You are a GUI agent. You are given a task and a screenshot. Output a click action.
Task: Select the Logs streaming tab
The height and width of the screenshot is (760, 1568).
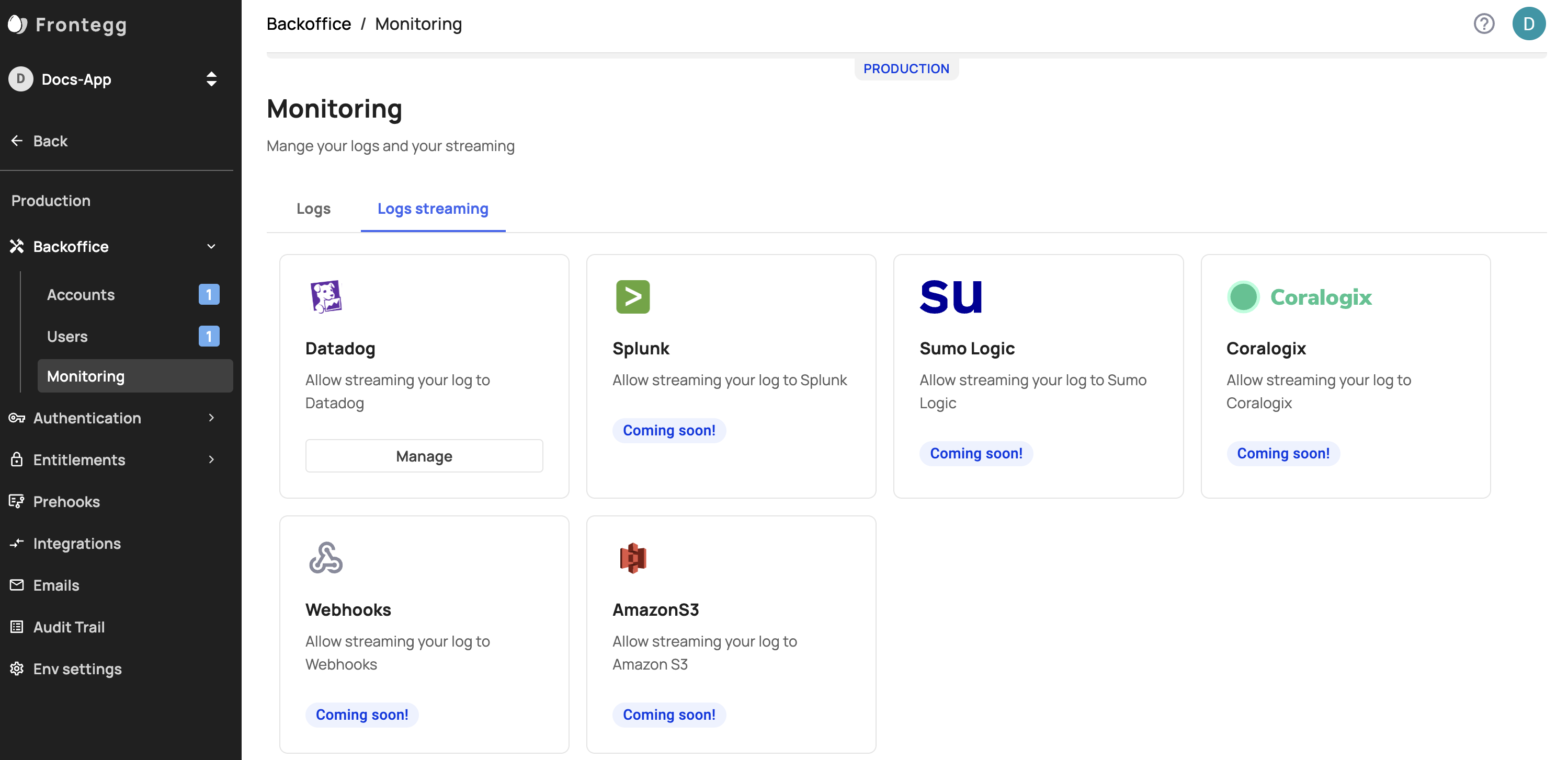(x=432, y=209)
